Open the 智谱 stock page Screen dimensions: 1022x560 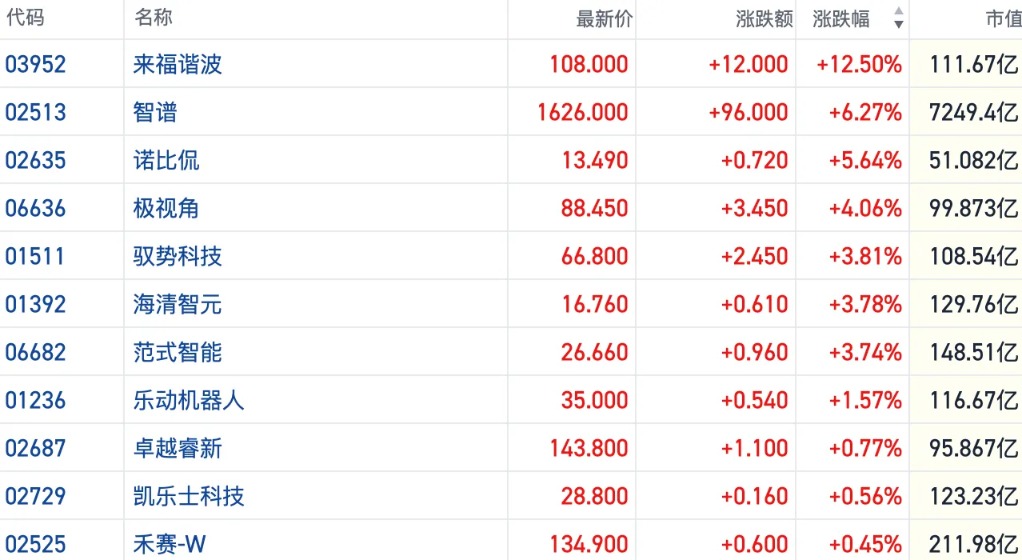click(x=155, y=112)
